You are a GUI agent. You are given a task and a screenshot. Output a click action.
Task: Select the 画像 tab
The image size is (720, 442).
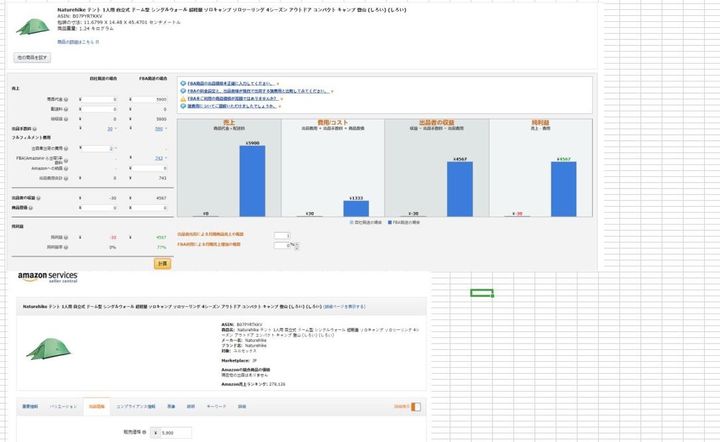170,407
